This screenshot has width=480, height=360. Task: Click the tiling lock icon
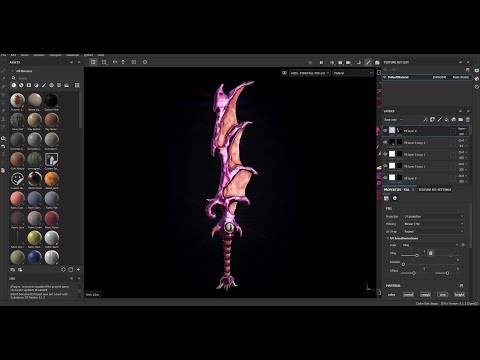click(430, 253)
